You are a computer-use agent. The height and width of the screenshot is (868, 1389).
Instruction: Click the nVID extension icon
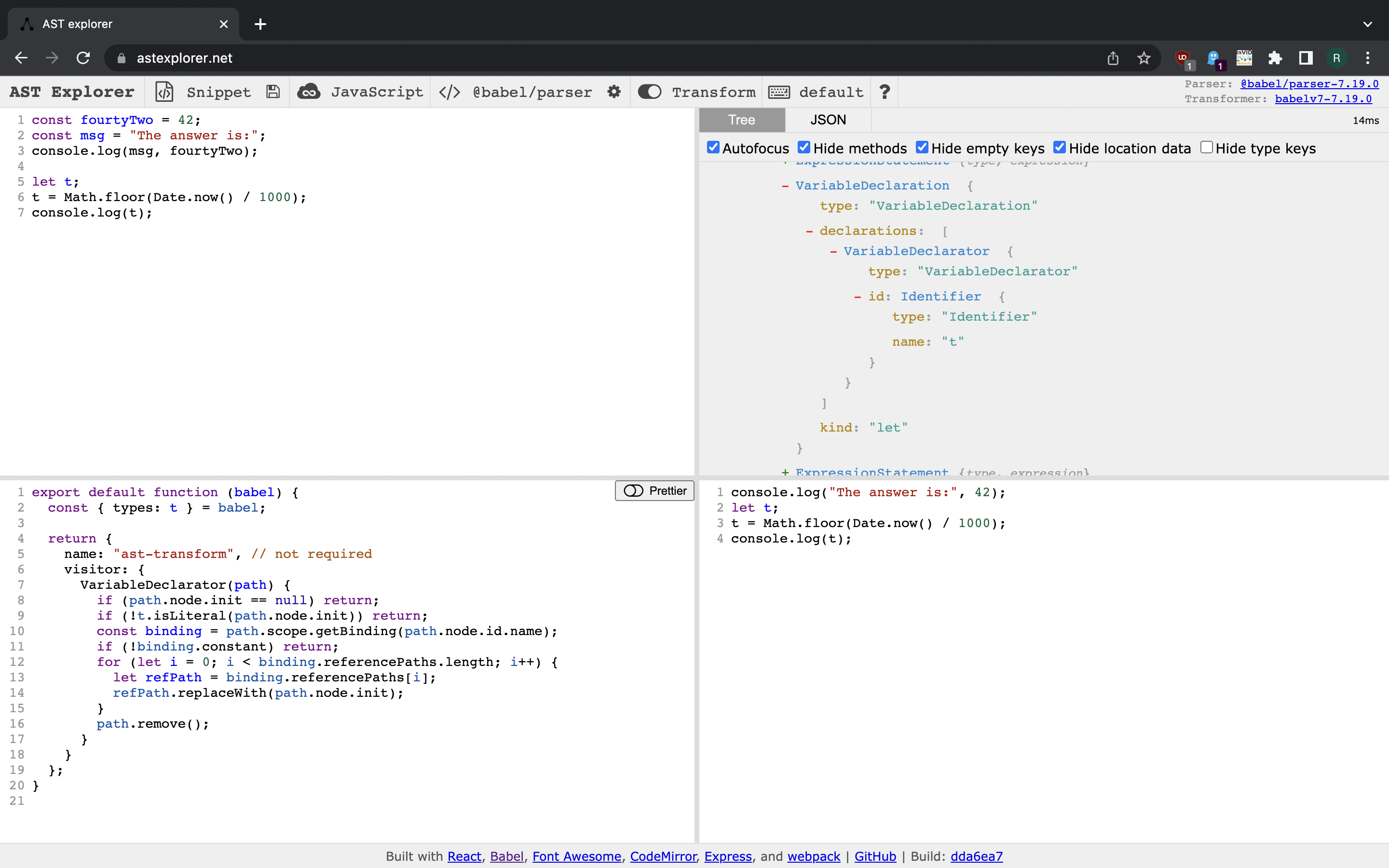(1244, 58)
